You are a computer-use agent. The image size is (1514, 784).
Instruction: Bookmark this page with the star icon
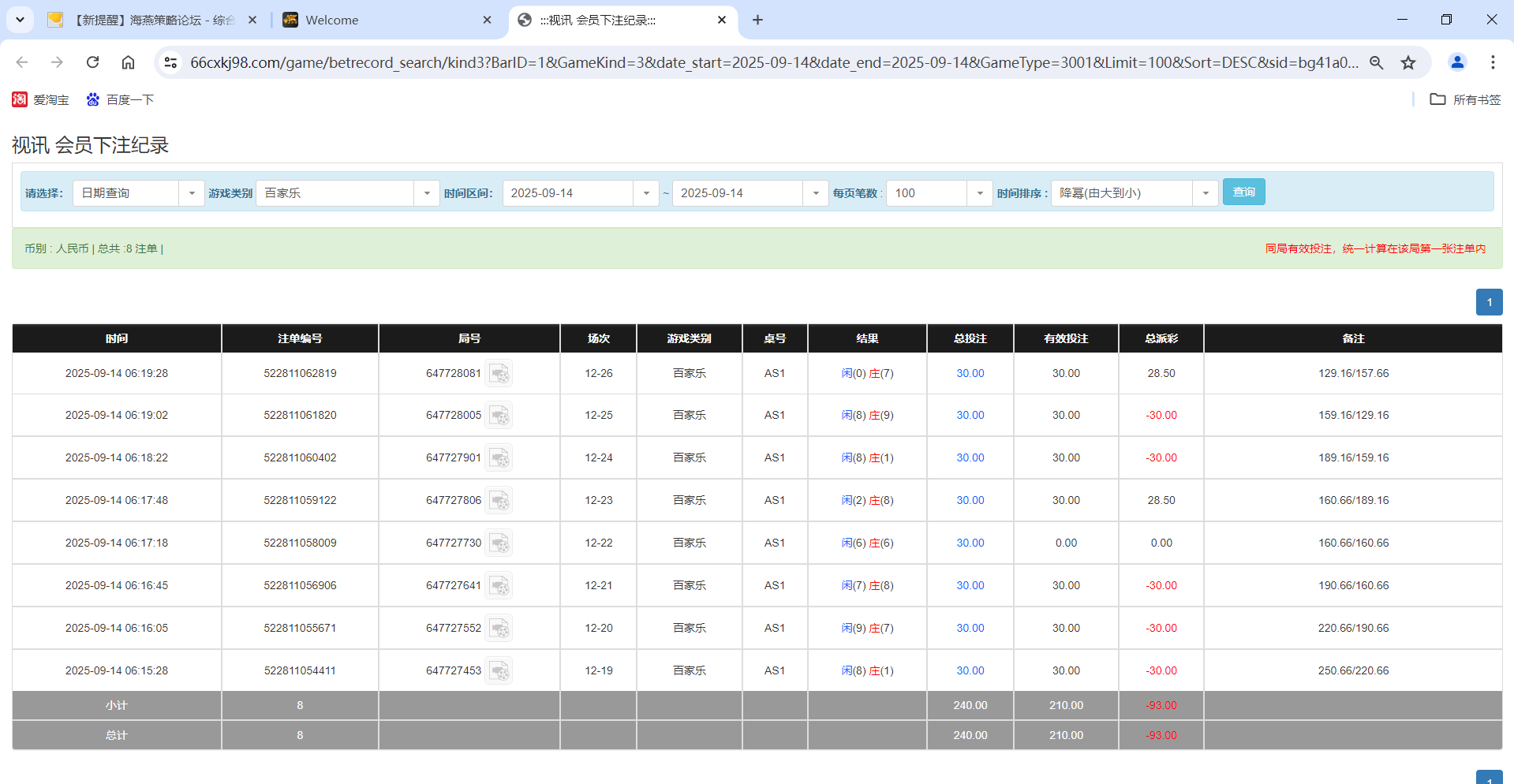pyautogui.click(x=1408, y=62)
